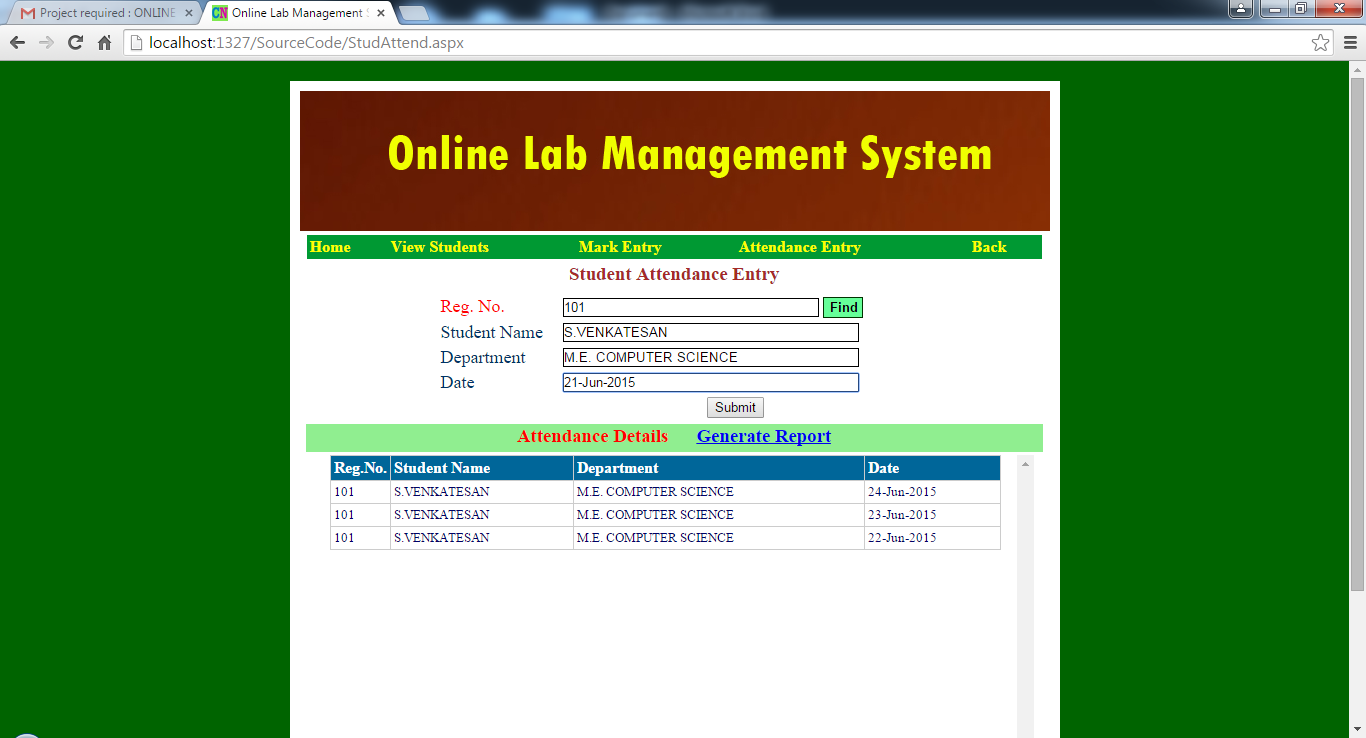Viewport: 1366px width, 738px height.
Task: Open the Generate Report link
Action: pos(763,436)
